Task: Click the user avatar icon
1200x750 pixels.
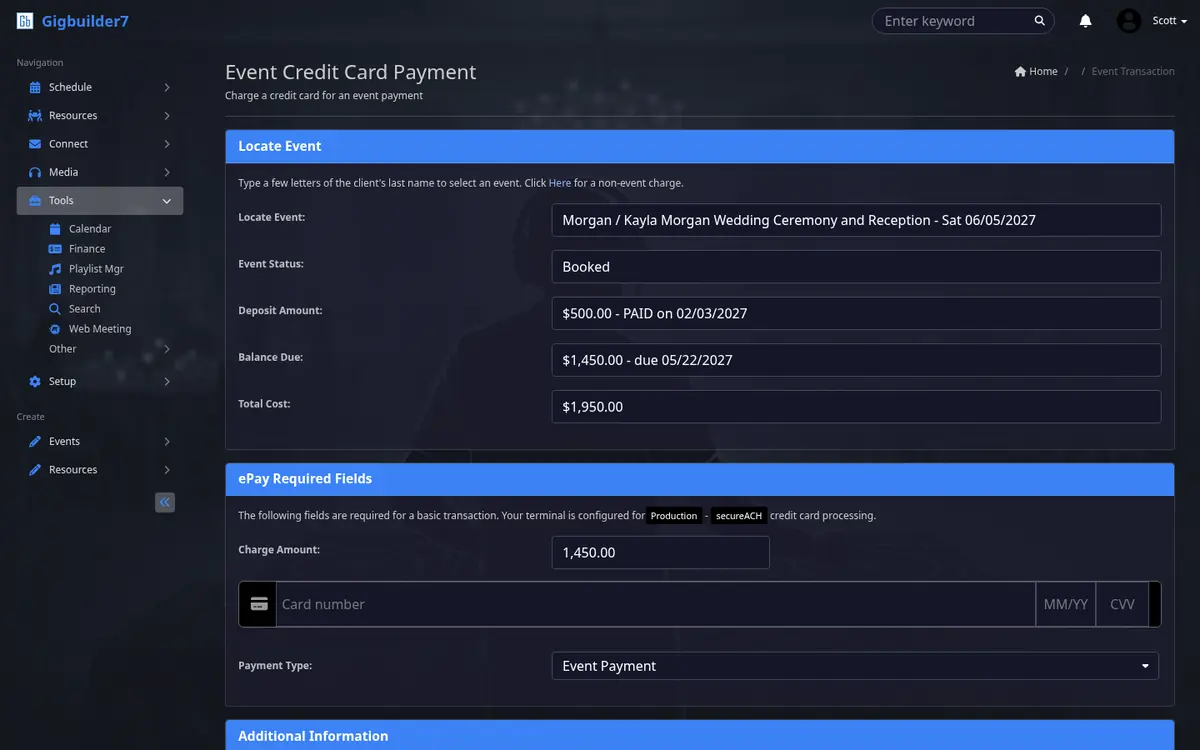Action: 1129,21
